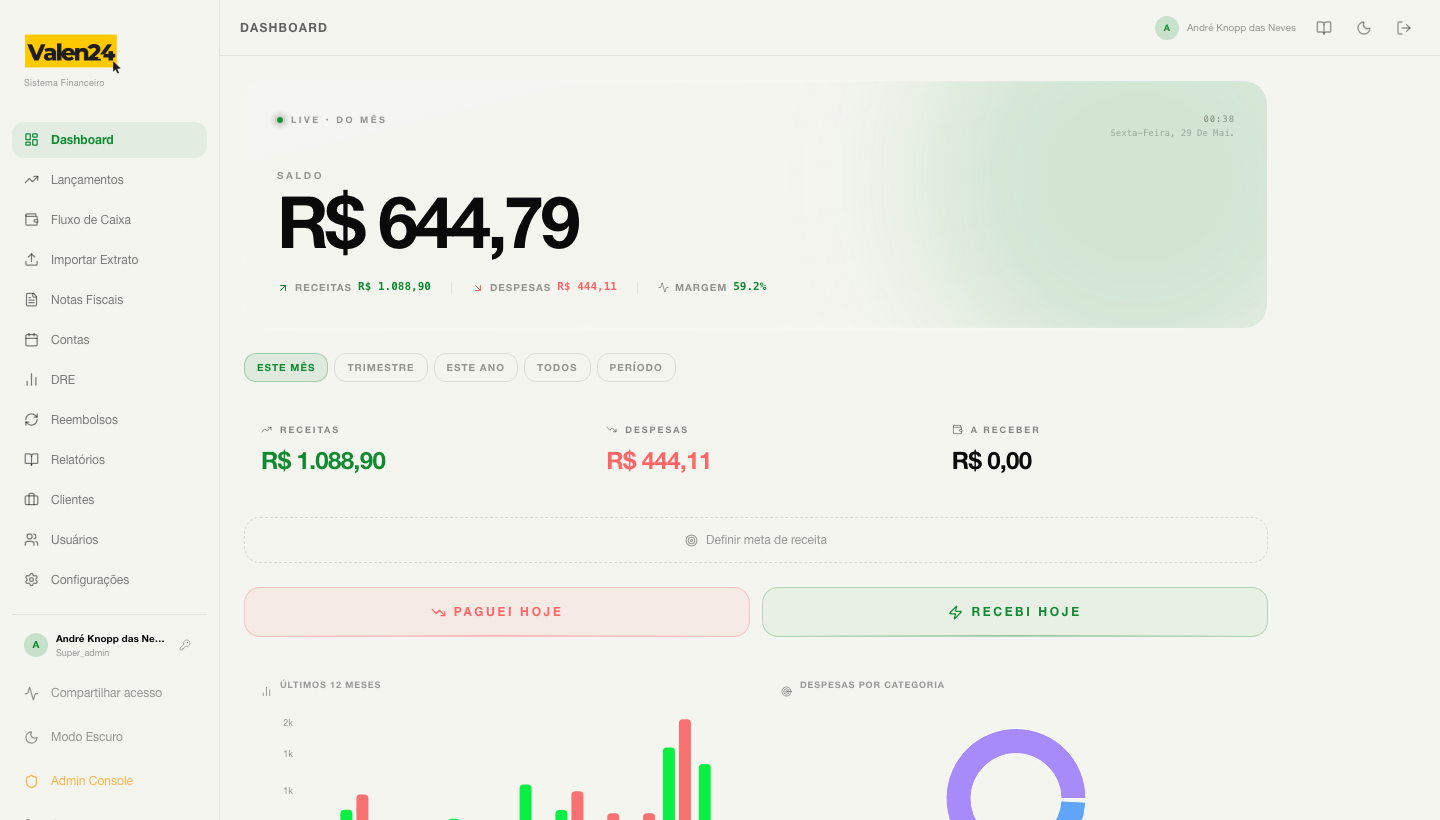The width and height of the screenshot is (1440, 820).
Task: Toggle Modo Escuro in the sidebar
Action: pyautogui.click(x=109, y=737)
